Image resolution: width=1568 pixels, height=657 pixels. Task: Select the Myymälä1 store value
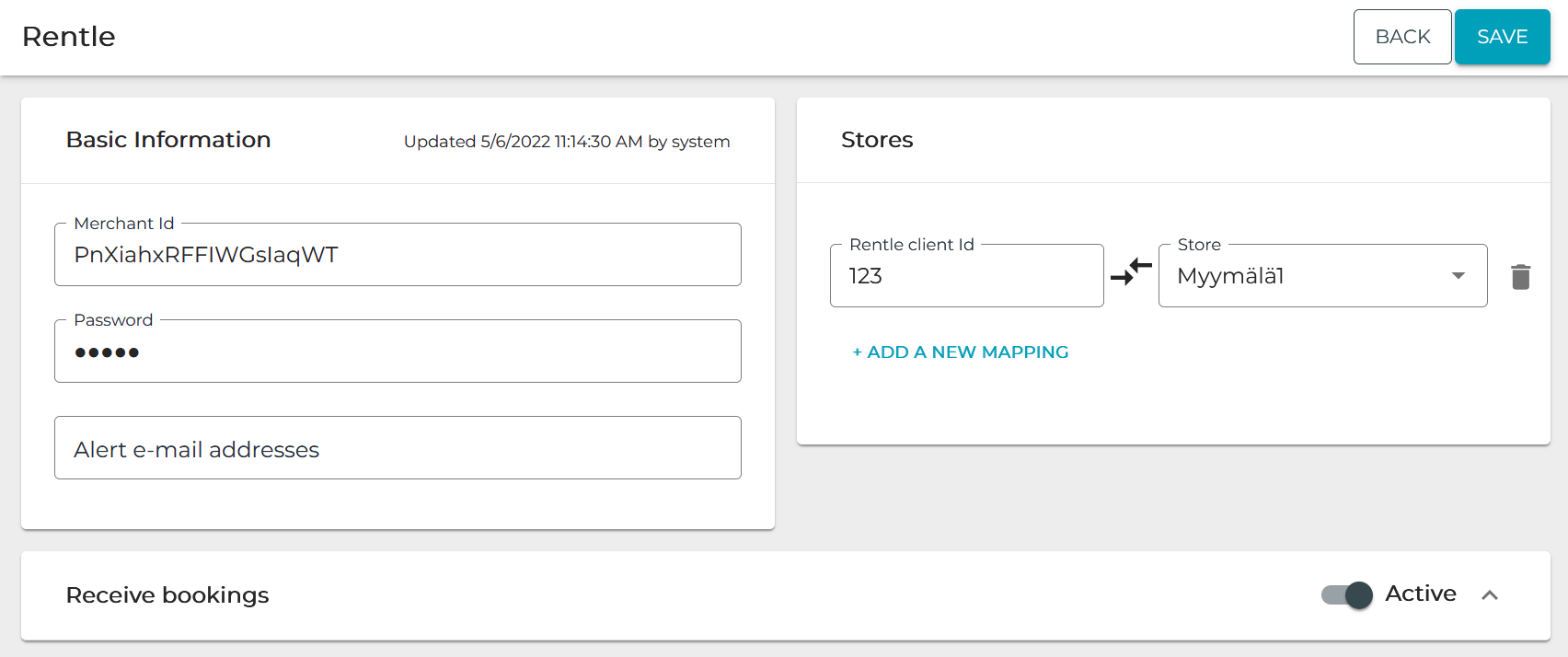pos(1230,276)
